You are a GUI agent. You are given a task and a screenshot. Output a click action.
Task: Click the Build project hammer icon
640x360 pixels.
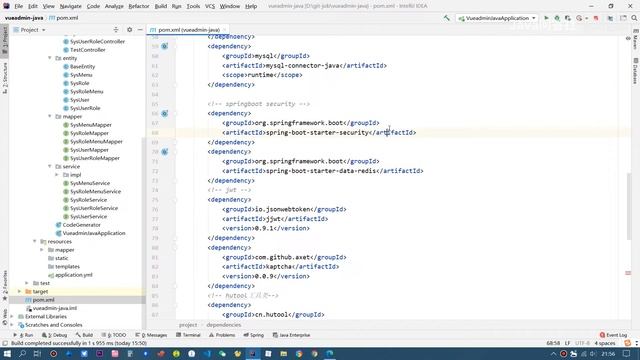pyautogui.click(x=447, y=18)
